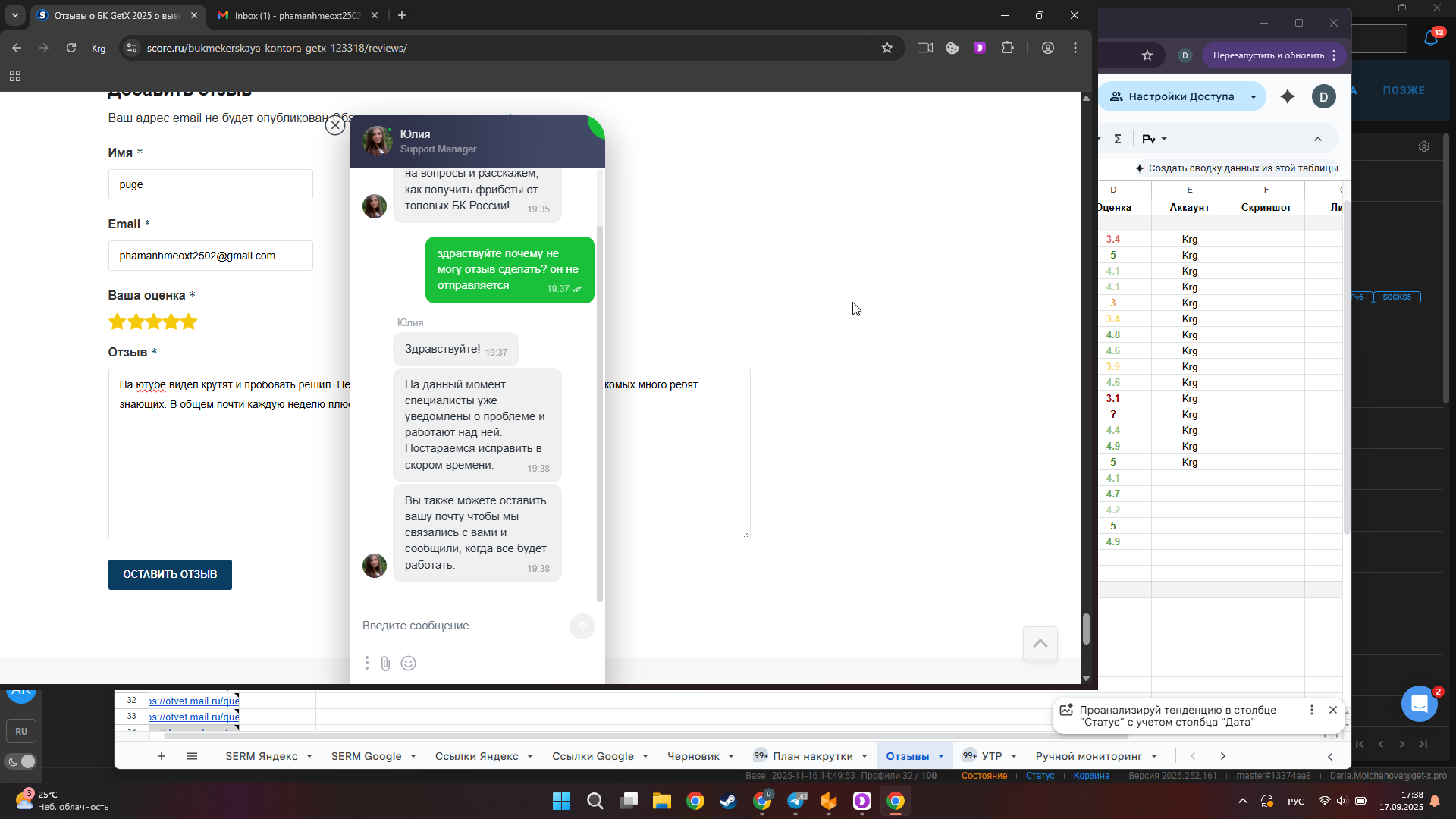This screenshot has height=819, width=1456.
Task: Expand the Настройки Доступа dropdown arrow
Action: (1254, 96)
